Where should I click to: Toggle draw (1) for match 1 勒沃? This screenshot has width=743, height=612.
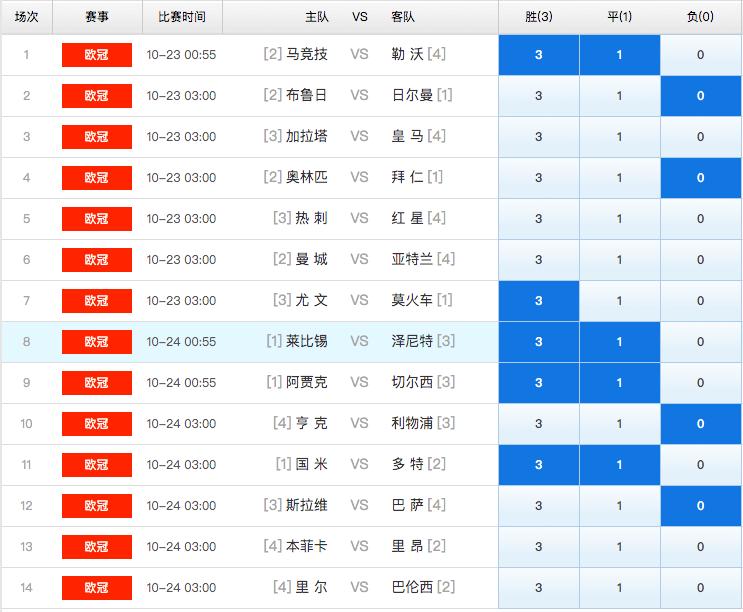(x=619, y=55)
